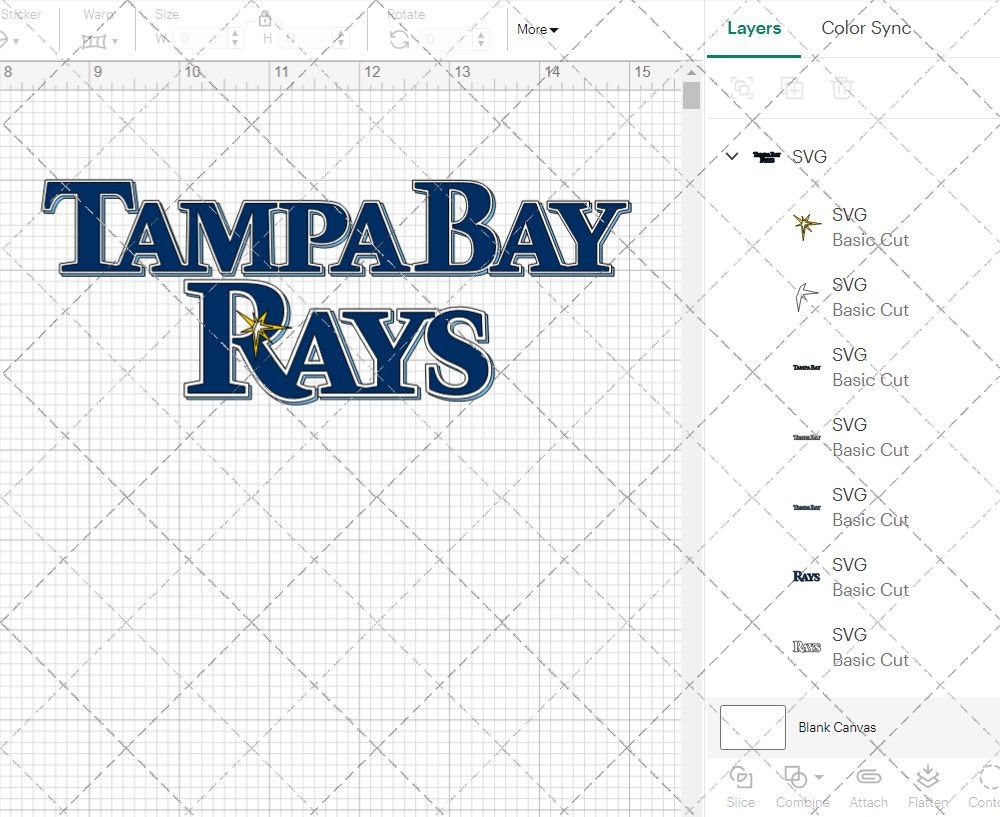Click the rotate angle input field
The width and height of the screenshot is (1000, 817).
(446, 39)
